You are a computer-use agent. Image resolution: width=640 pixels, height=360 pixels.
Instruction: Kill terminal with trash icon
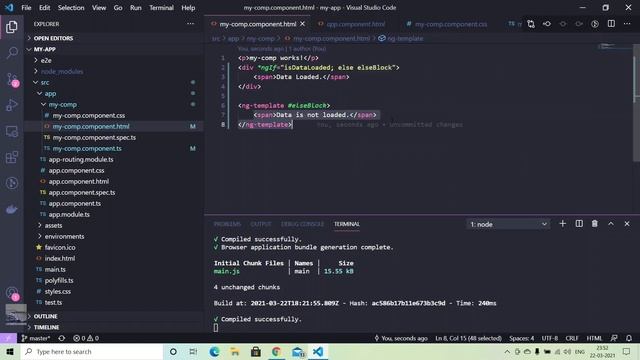click(595, 224)
